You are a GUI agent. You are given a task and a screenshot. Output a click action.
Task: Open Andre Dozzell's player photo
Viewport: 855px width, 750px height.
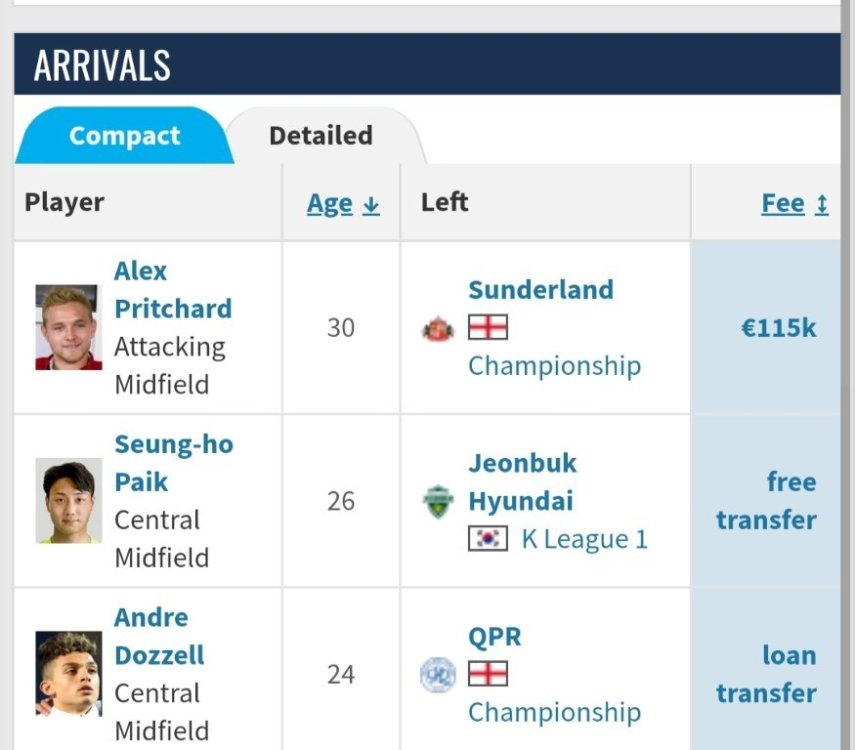coord(68,674)
